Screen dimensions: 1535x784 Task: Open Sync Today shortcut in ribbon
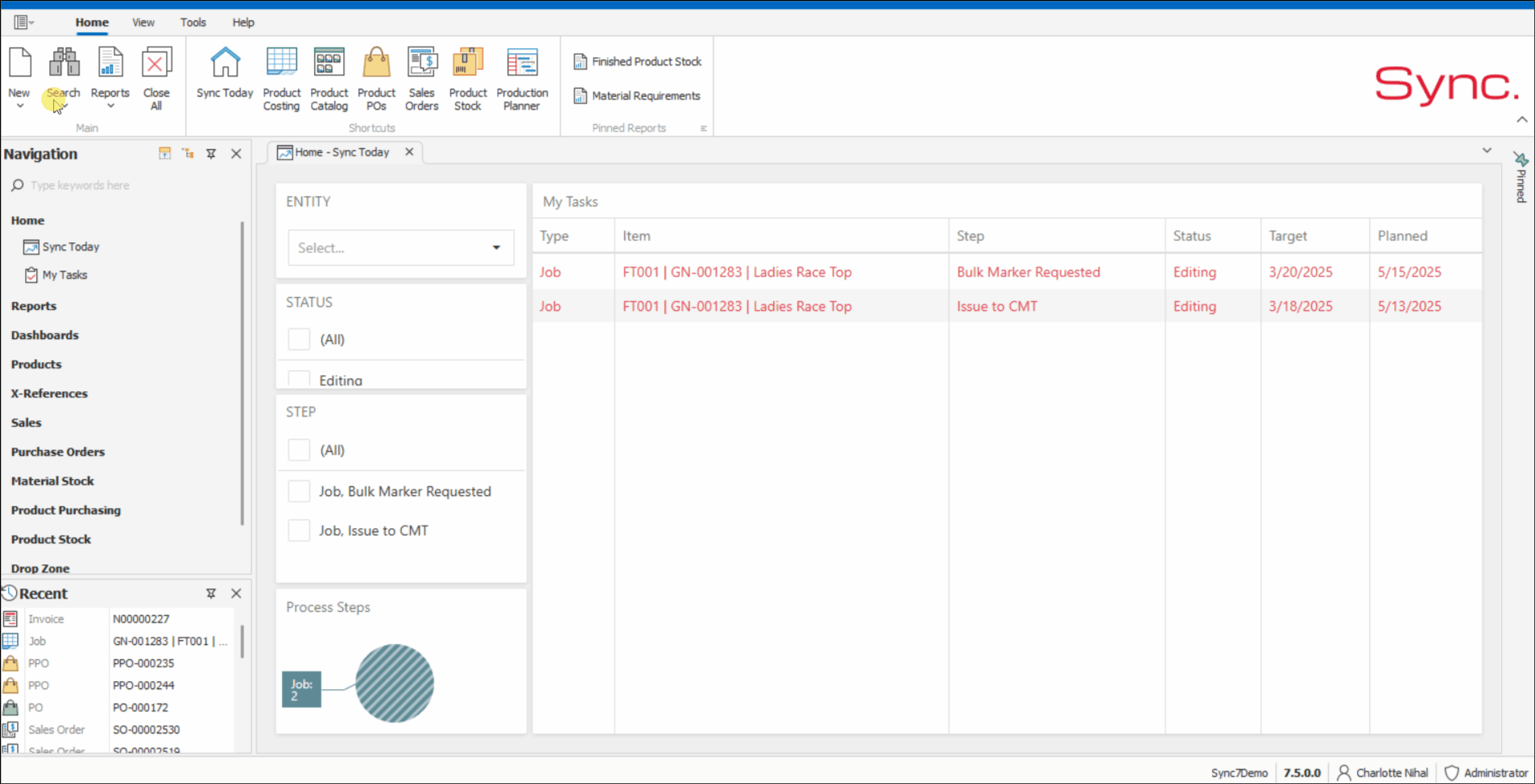pos(225,72)
